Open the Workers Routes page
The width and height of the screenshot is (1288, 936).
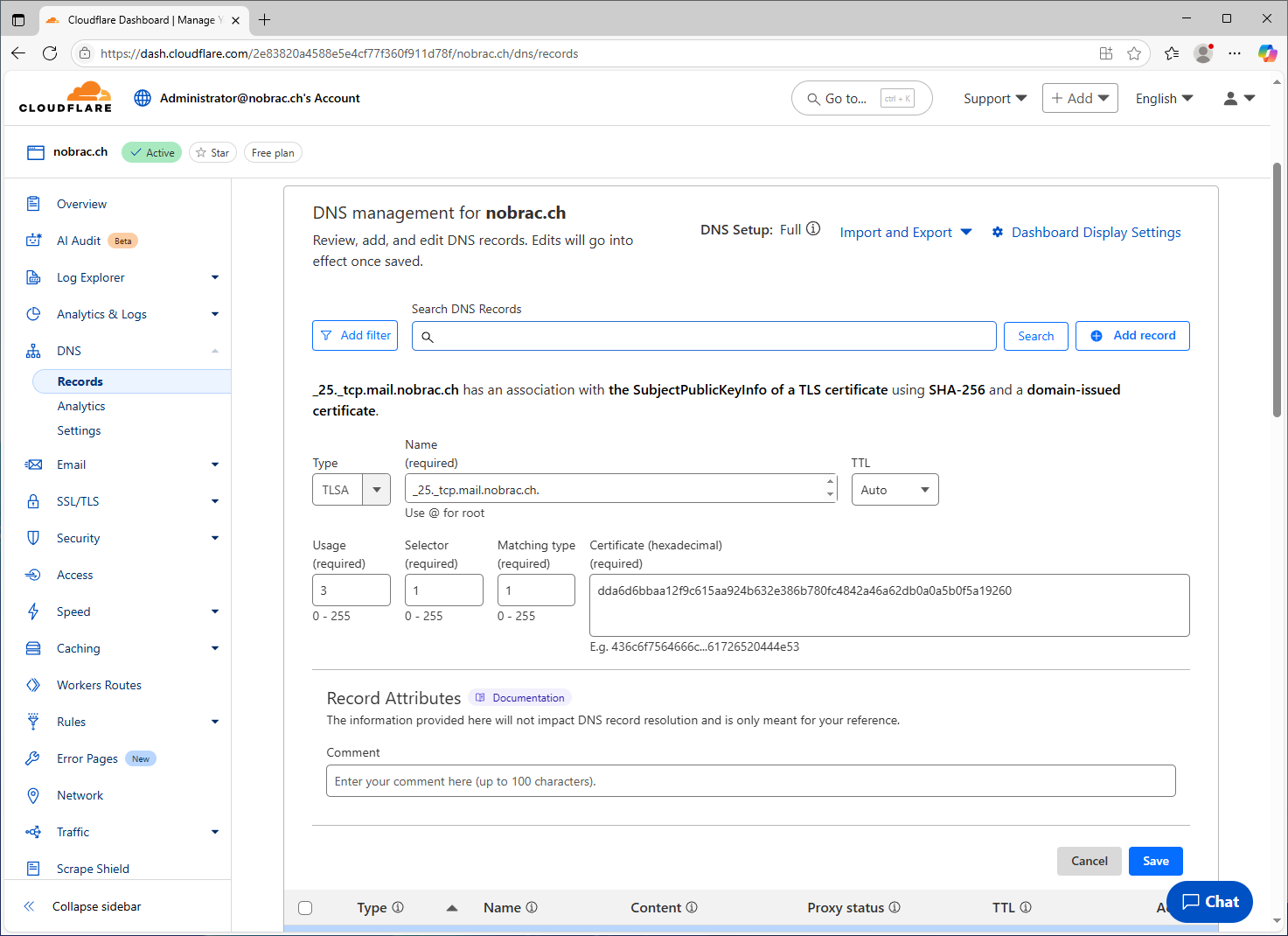[99, 685]
